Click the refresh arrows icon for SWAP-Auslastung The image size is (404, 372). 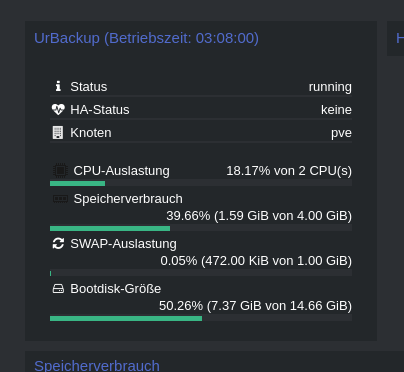58,243
